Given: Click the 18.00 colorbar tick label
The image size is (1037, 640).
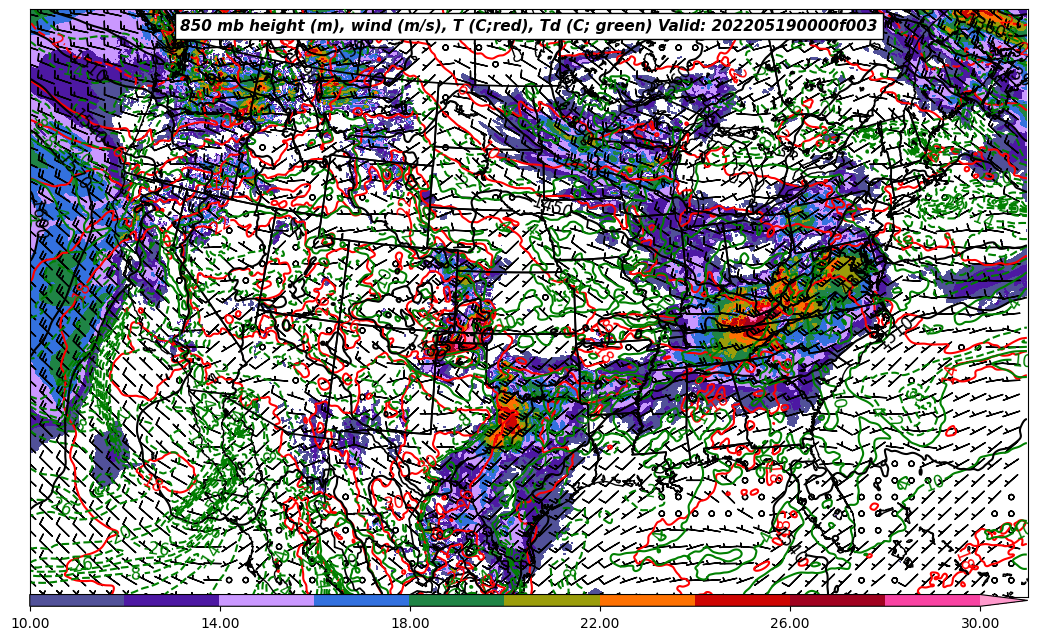Looking at the screenshot, I should coord(409,623).
